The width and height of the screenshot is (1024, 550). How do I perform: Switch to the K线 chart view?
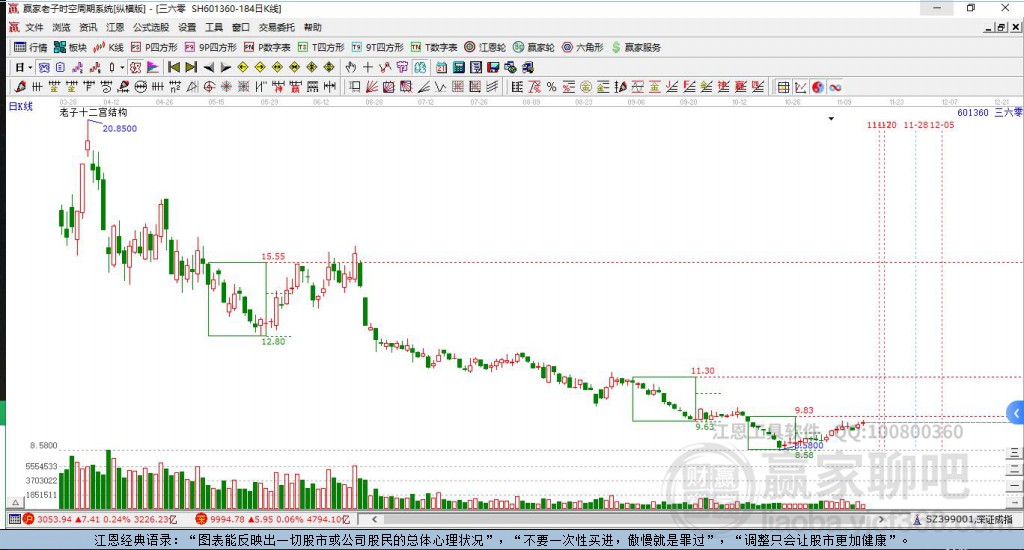coord(108,47)
